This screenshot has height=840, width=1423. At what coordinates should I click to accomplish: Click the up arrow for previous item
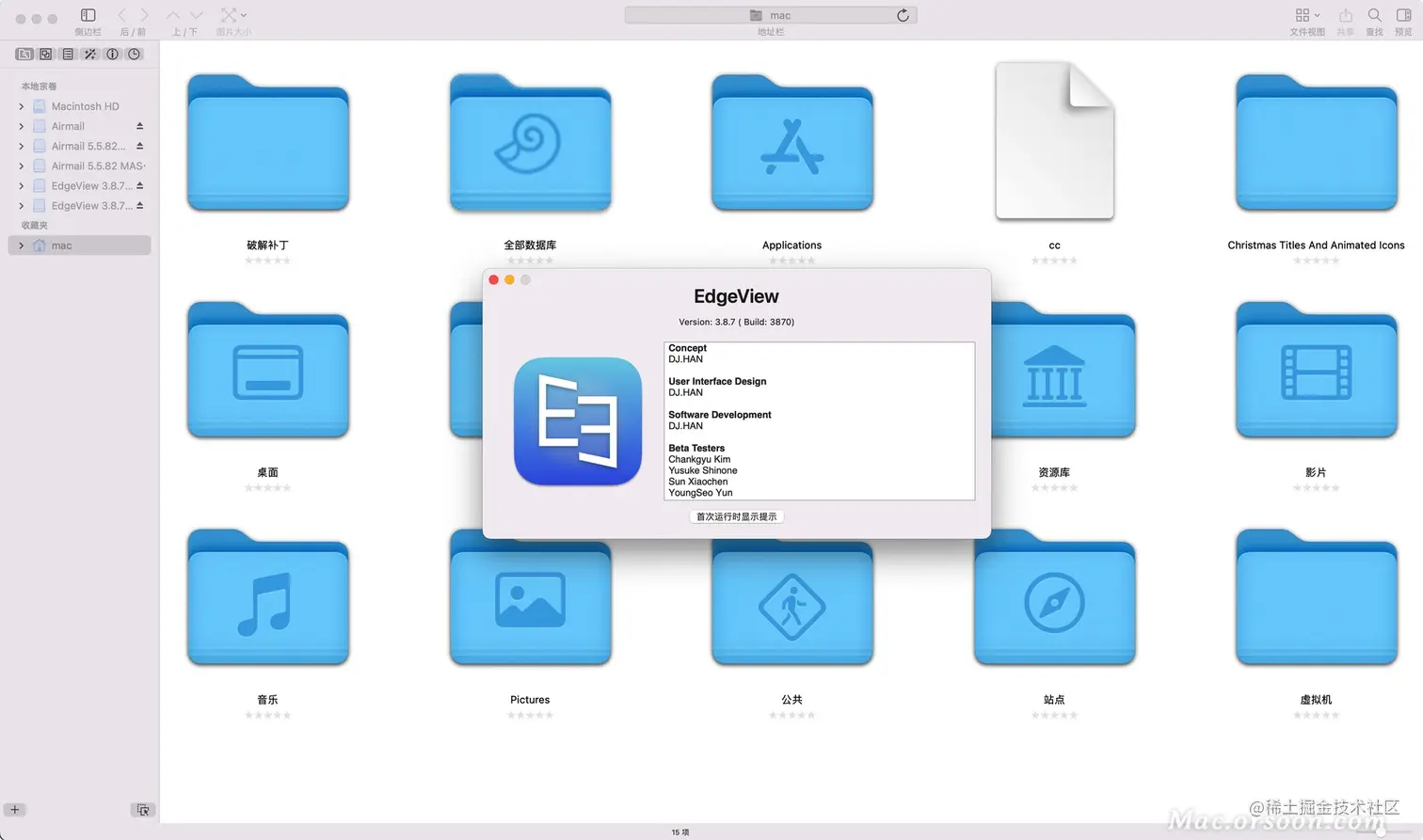tap(173, 15)
